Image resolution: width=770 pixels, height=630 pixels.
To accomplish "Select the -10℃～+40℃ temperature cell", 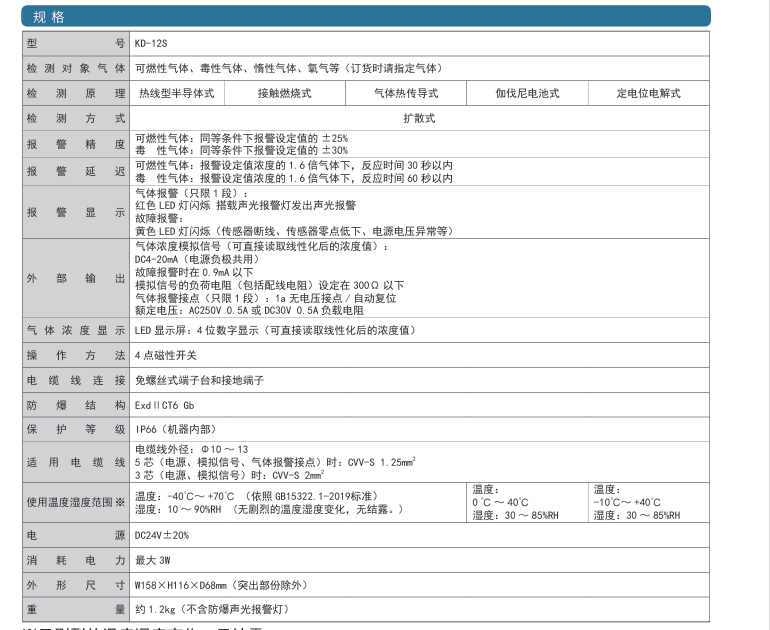I will point(649,502).
